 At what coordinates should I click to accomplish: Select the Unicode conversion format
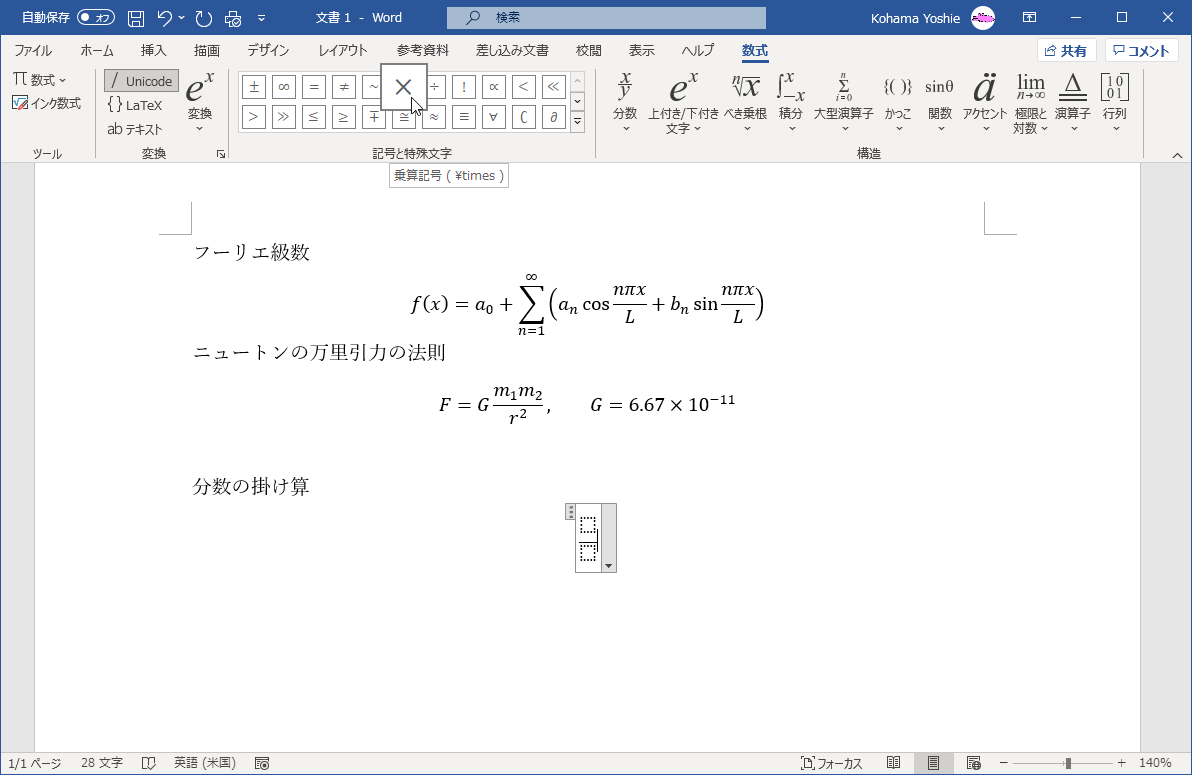tap(141, 81)
